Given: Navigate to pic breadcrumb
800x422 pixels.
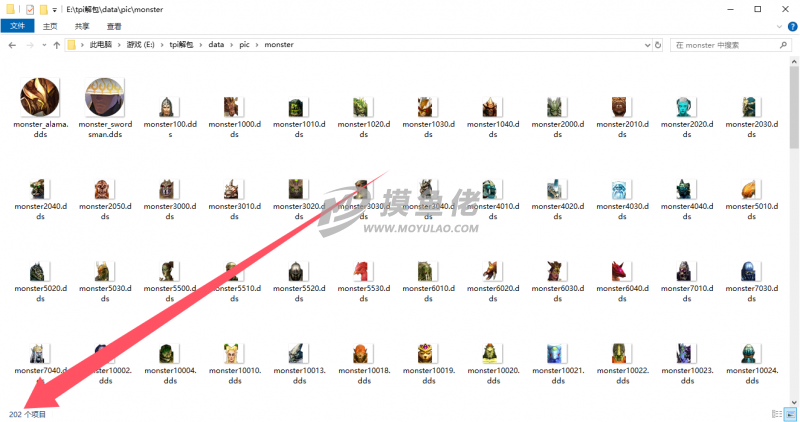Looking at the screenshot, I should point(244,45).
